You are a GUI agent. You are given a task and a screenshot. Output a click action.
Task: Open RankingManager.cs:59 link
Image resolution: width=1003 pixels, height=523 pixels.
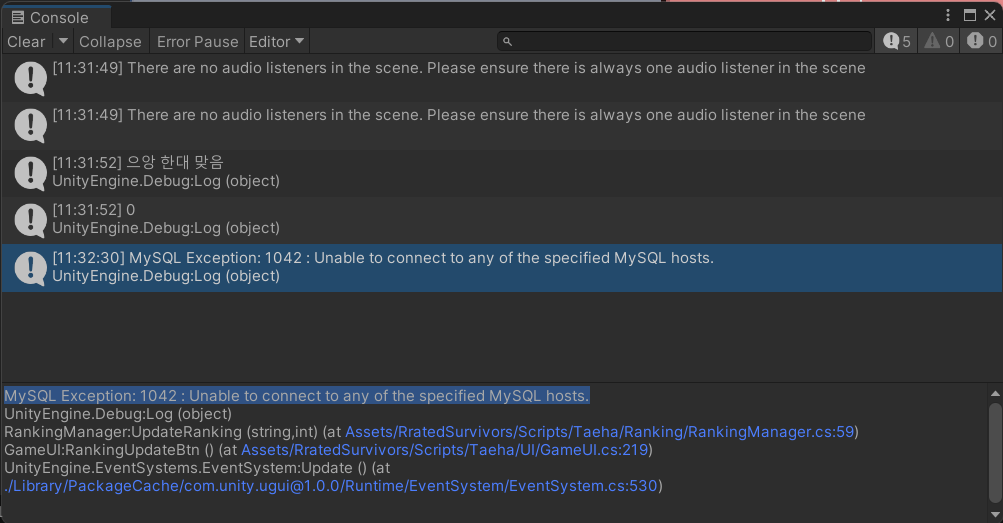(599, 432)
